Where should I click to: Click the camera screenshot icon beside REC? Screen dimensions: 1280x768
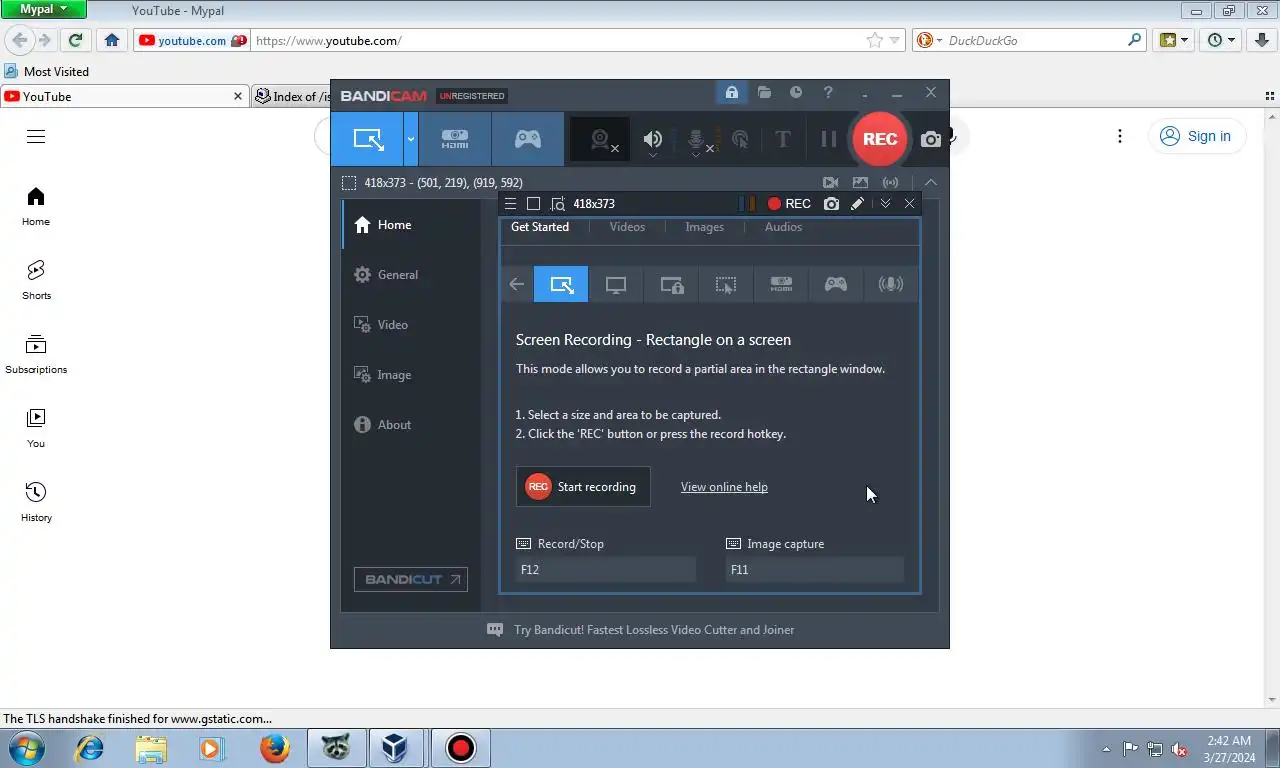(930, 140)
